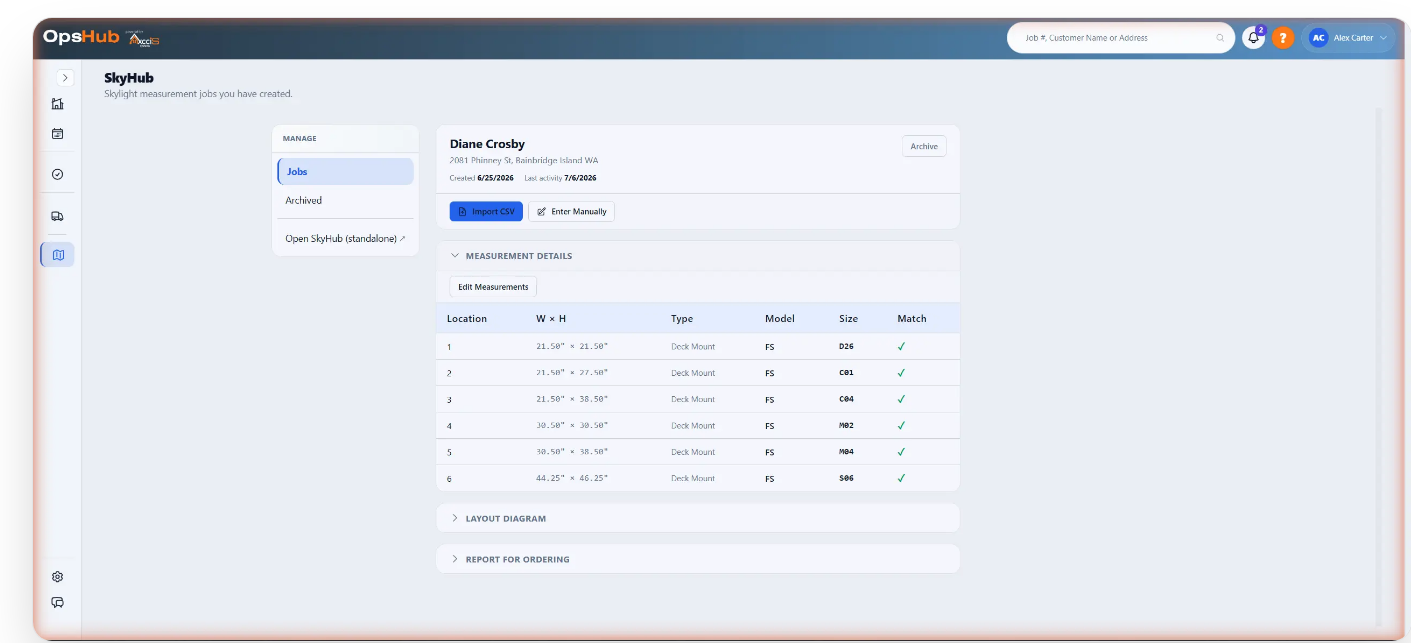Open the settings gear icon in sidebar

pos(57,577)
